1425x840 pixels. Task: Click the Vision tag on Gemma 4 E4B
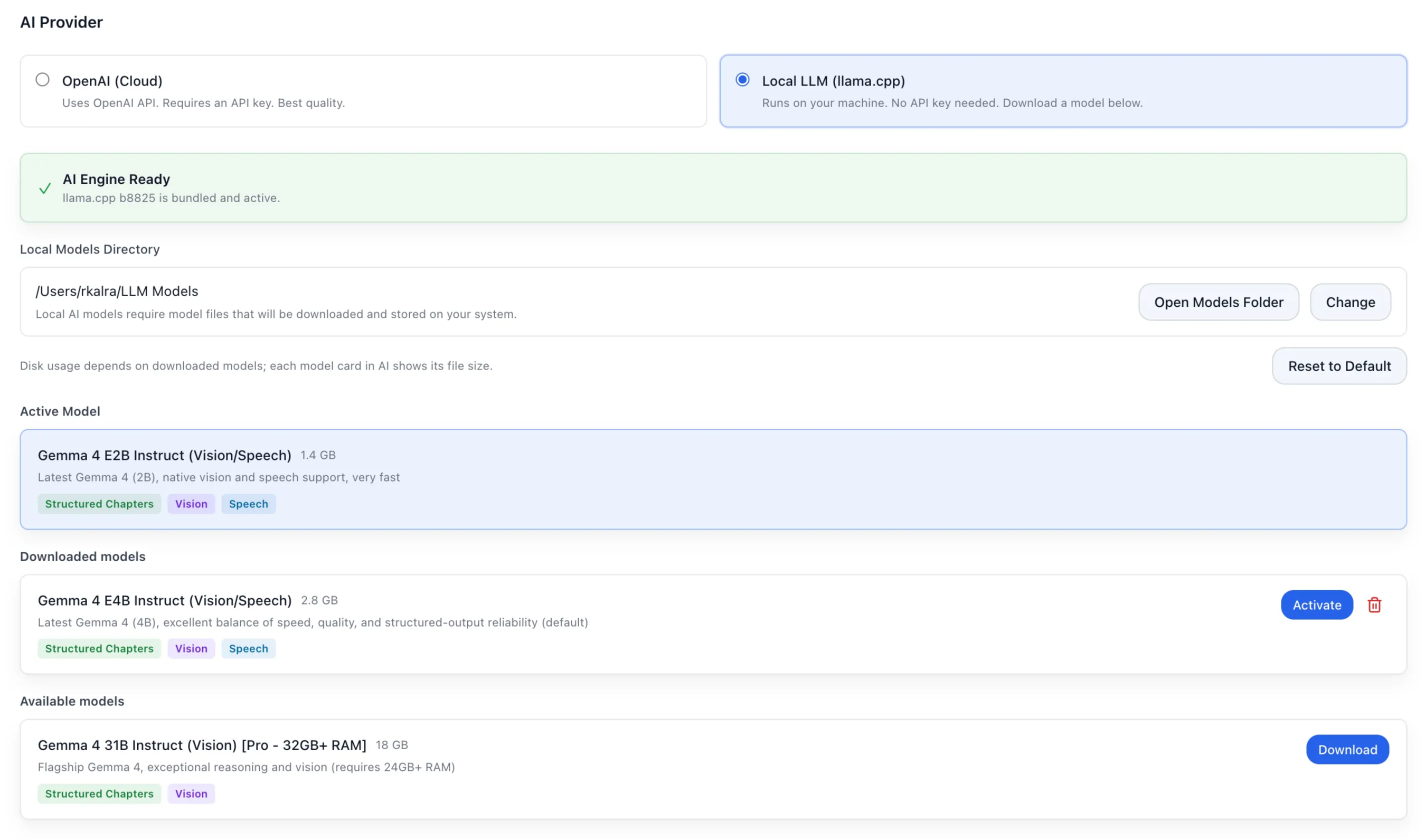[191, 649]
